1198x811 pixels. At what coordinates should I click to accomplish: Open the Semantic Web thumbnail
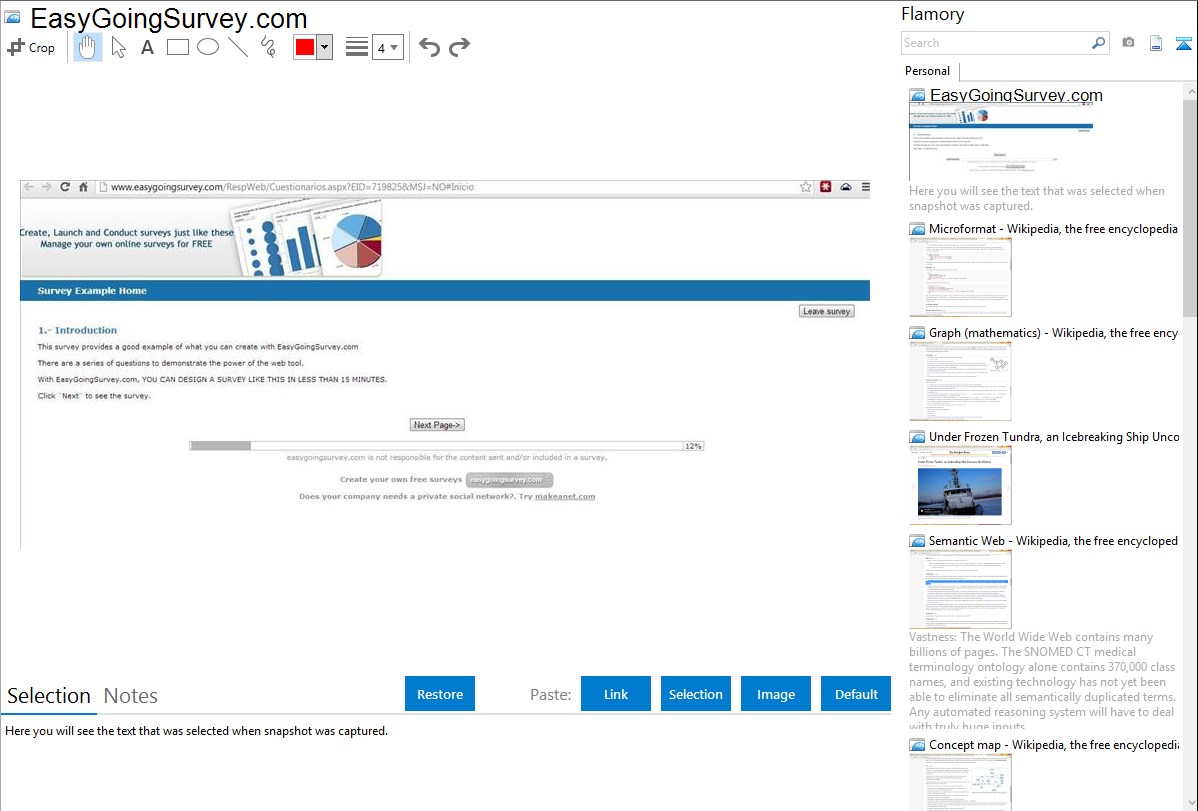point(960,589)
